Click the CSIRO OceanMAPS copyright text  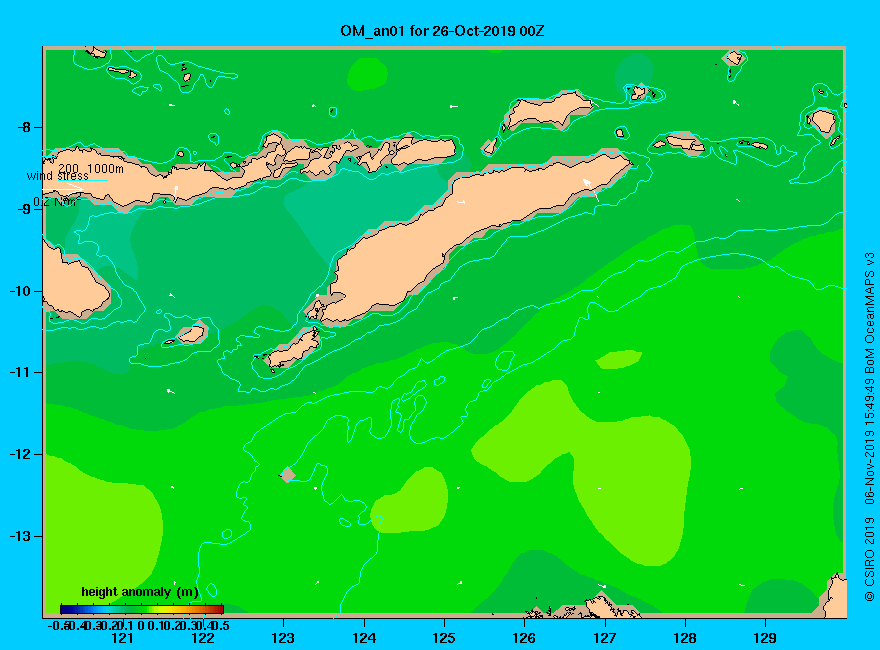click(869, 427)
